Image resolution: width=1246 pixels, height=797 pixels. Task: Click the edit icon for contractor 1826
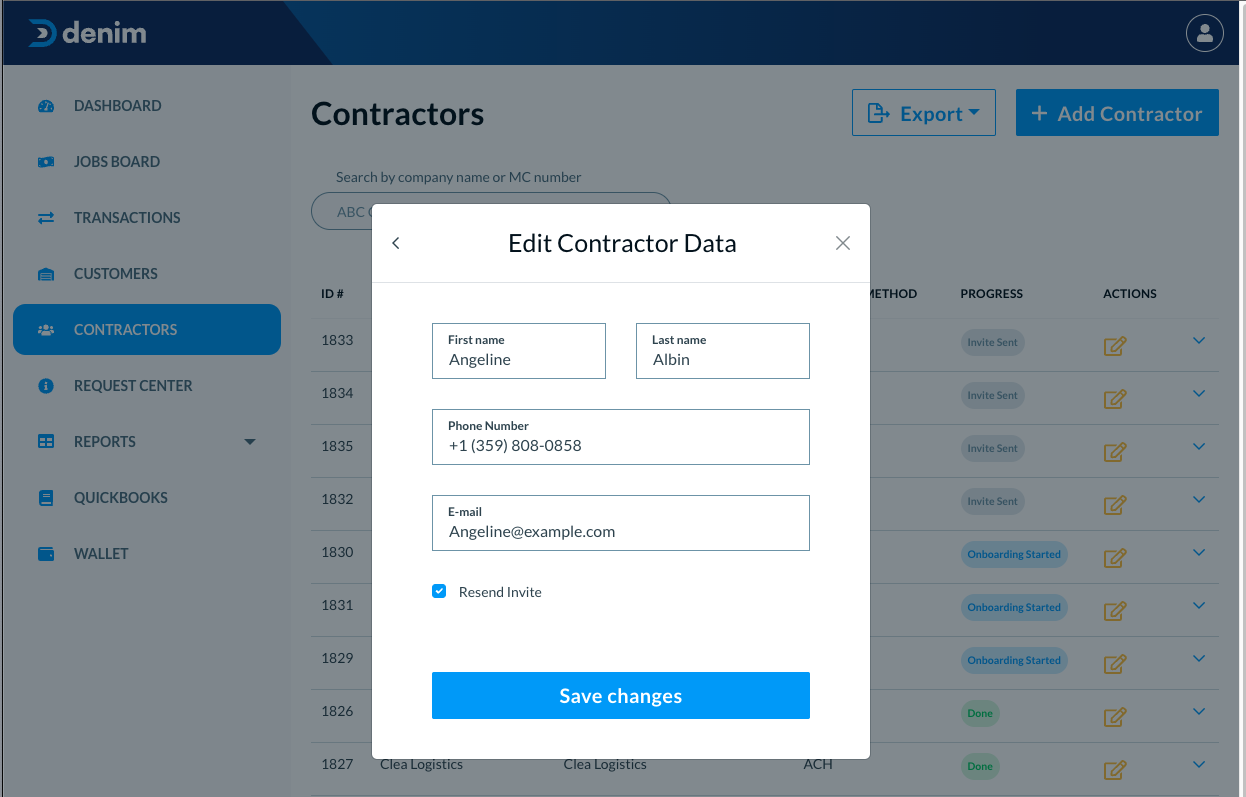pos(1115,717)
